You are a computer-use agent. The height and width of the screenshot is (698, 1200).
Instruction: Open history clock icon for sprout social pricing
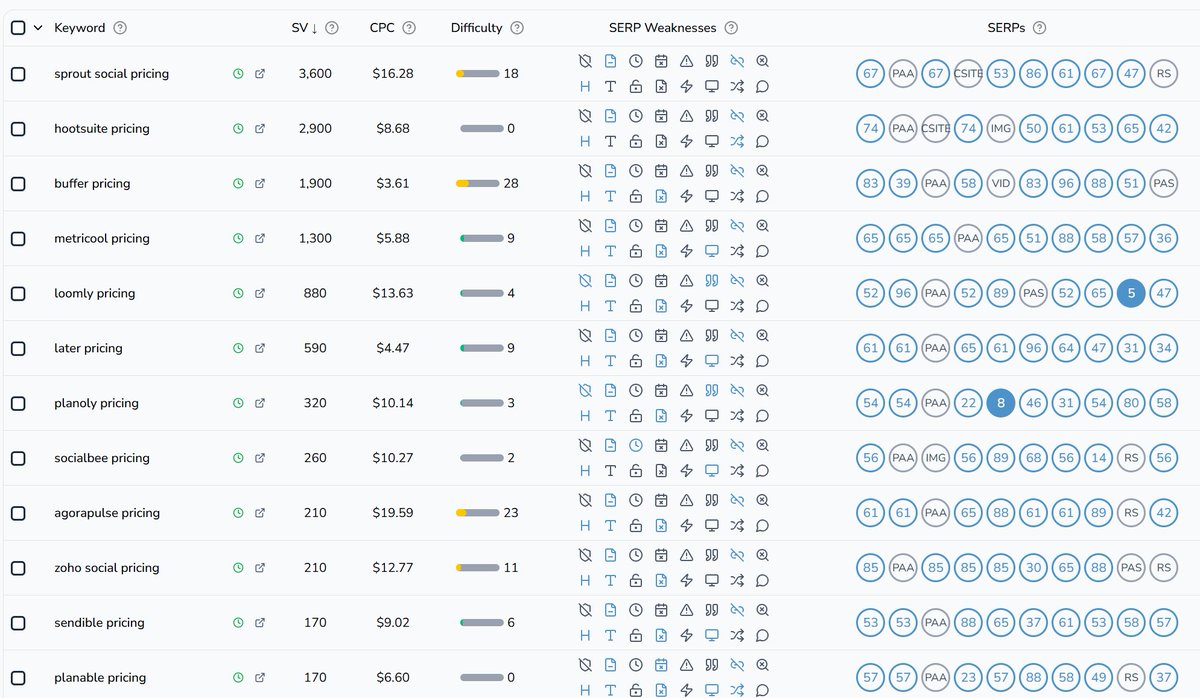coord(238,74)
